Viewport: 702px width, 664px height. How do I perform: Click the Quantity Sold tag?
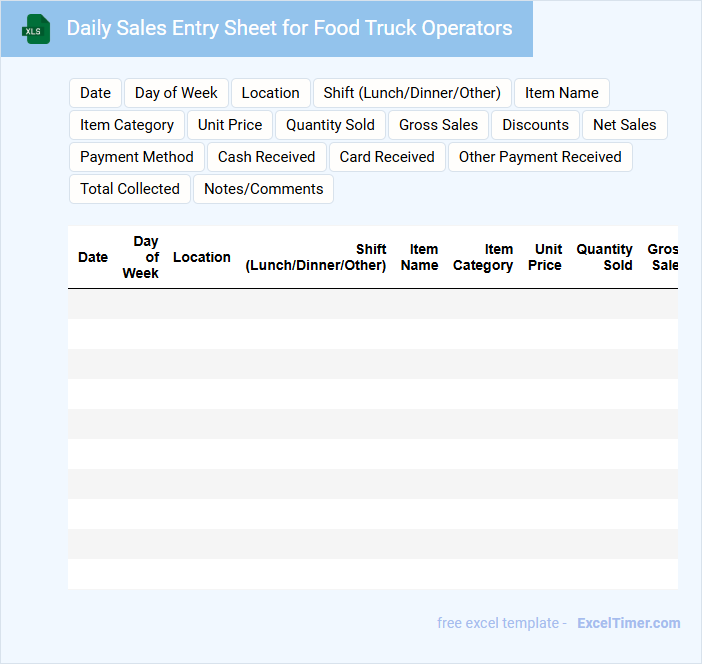pyautogui.click(x=330, y=125)
